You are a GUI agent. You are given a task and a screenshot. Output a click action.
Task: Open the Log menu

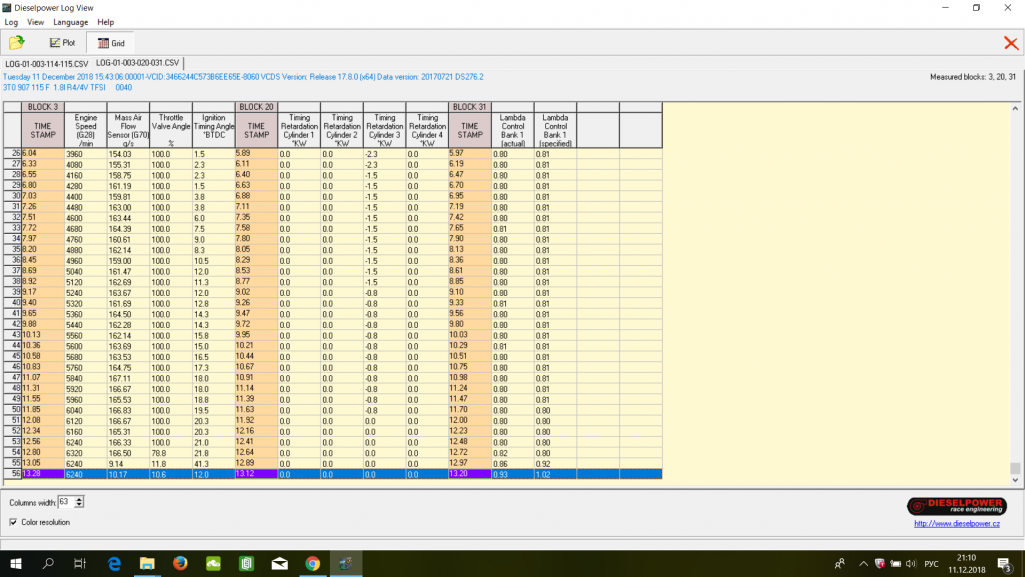pos(11,22)
